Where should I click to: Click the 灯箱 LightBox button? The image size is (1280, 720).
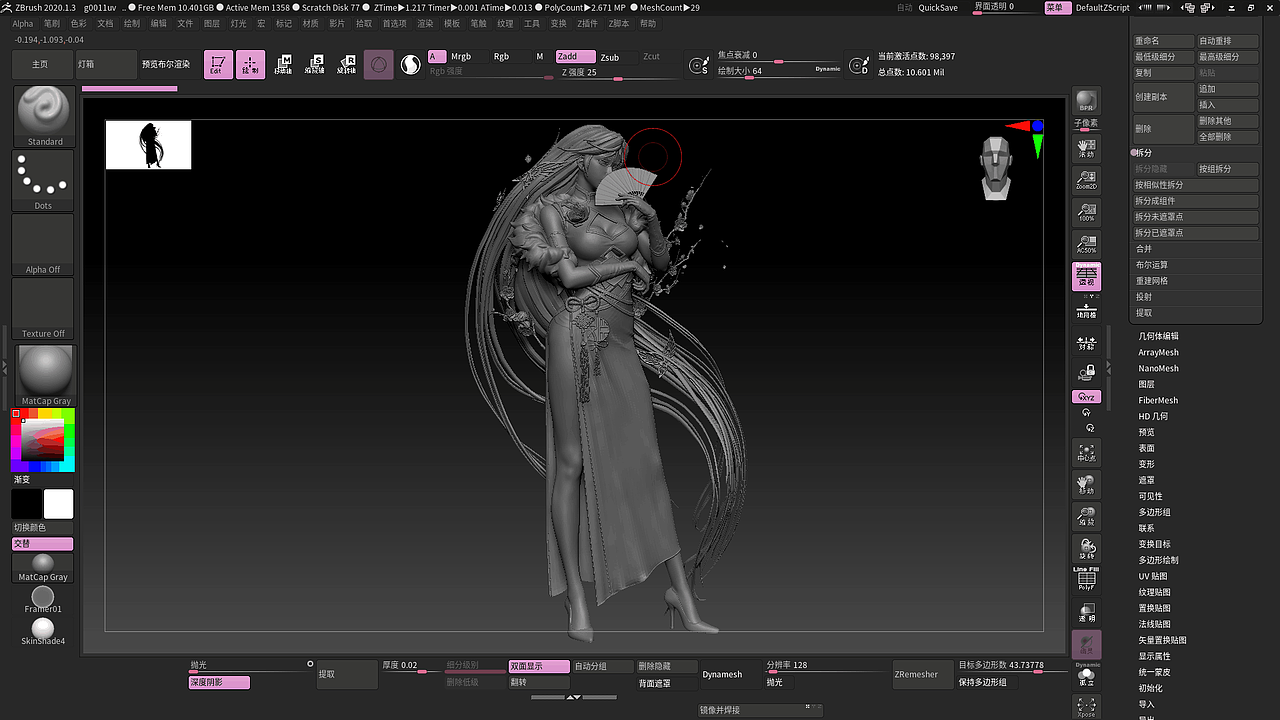click(105, 64)
